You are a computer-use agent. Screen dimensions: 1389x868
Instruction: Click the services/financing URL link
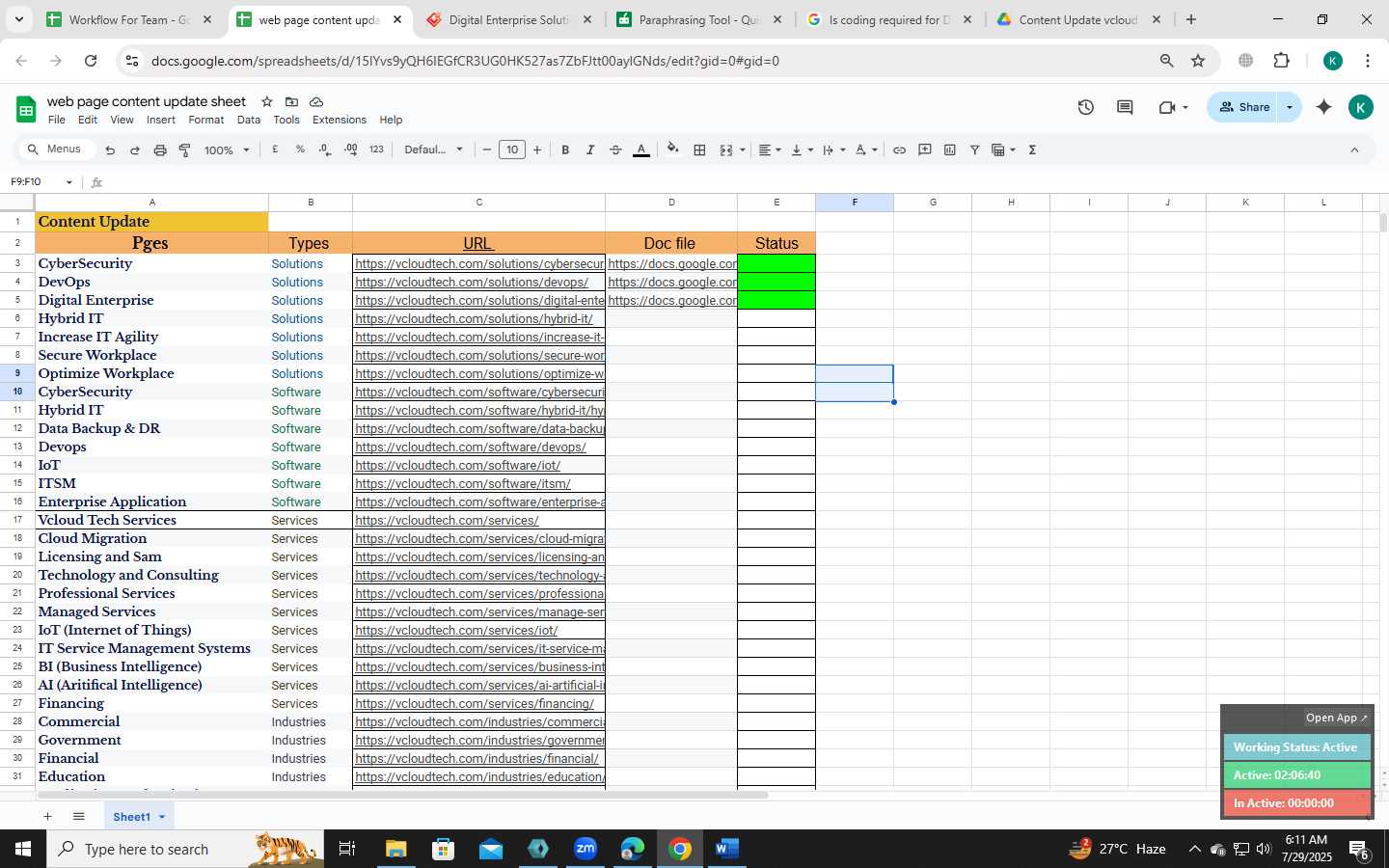475,703
